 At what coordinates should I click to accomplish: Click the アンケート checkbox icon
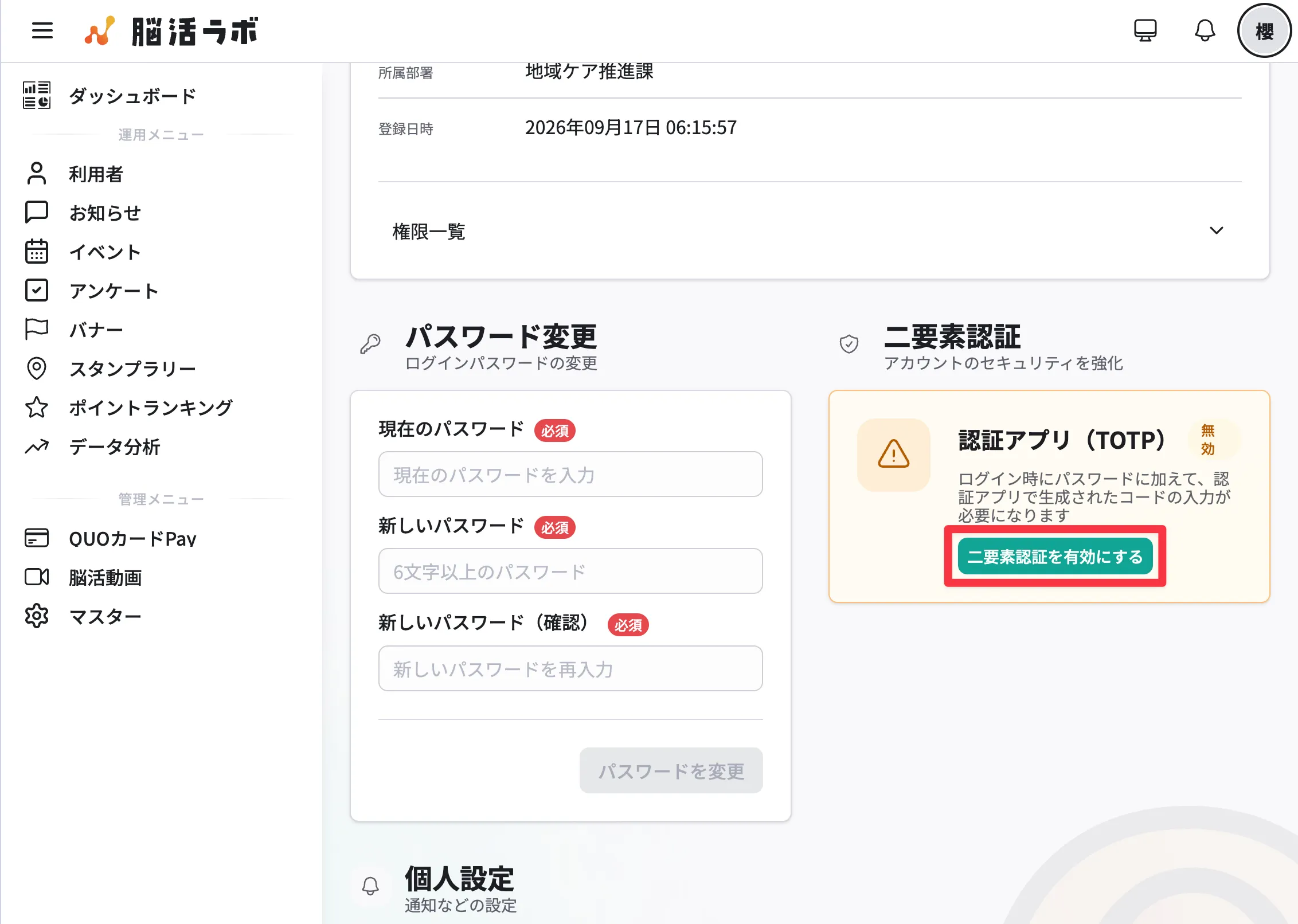(37, 290)
